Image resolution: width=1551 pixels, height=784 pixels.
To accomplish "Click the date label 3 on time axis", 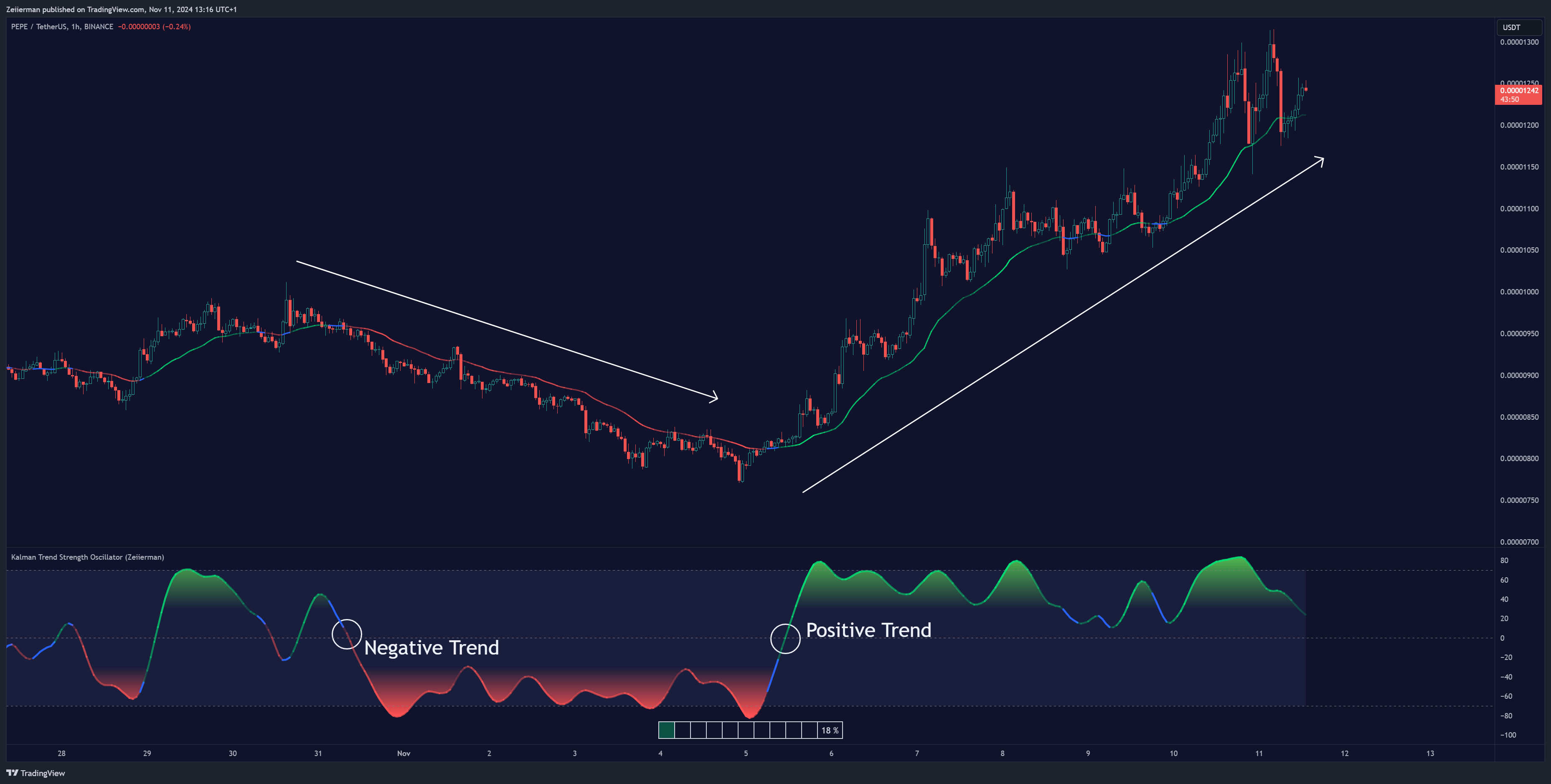I will tap(574, 753).
